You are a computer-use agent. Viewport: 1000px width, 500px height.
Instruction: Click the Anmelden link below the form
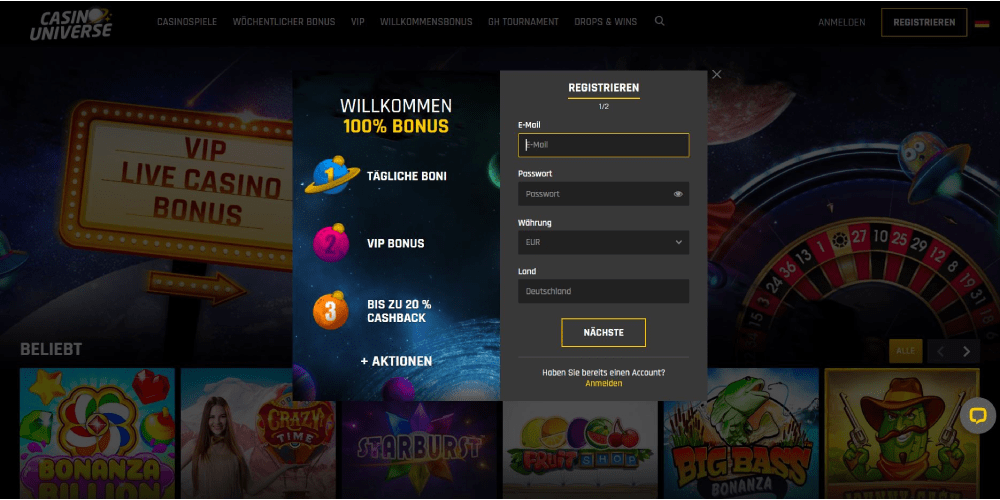[603, 383]
